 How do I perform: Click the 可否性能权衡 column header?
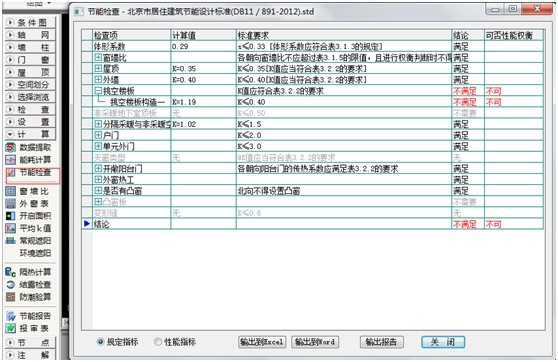pos(514,35)
